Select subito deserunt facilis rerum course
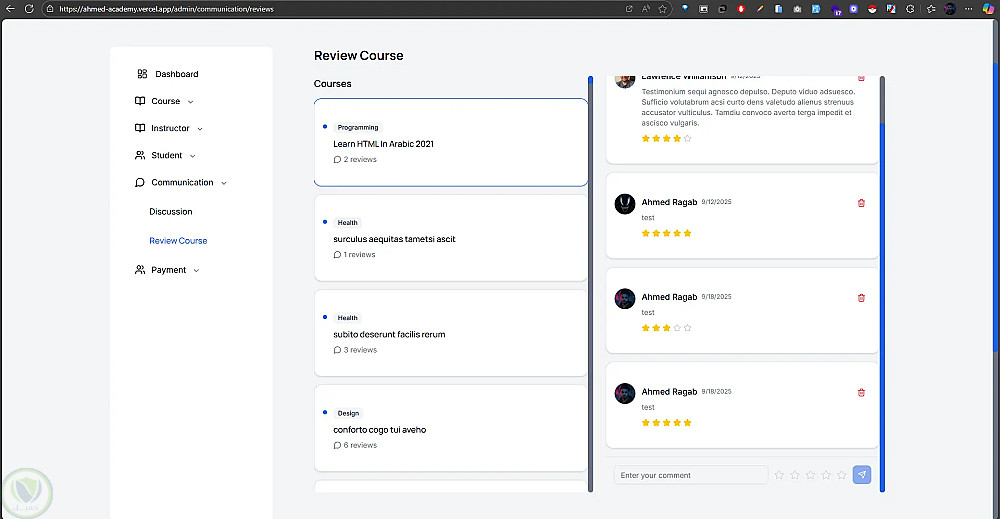 451,333
